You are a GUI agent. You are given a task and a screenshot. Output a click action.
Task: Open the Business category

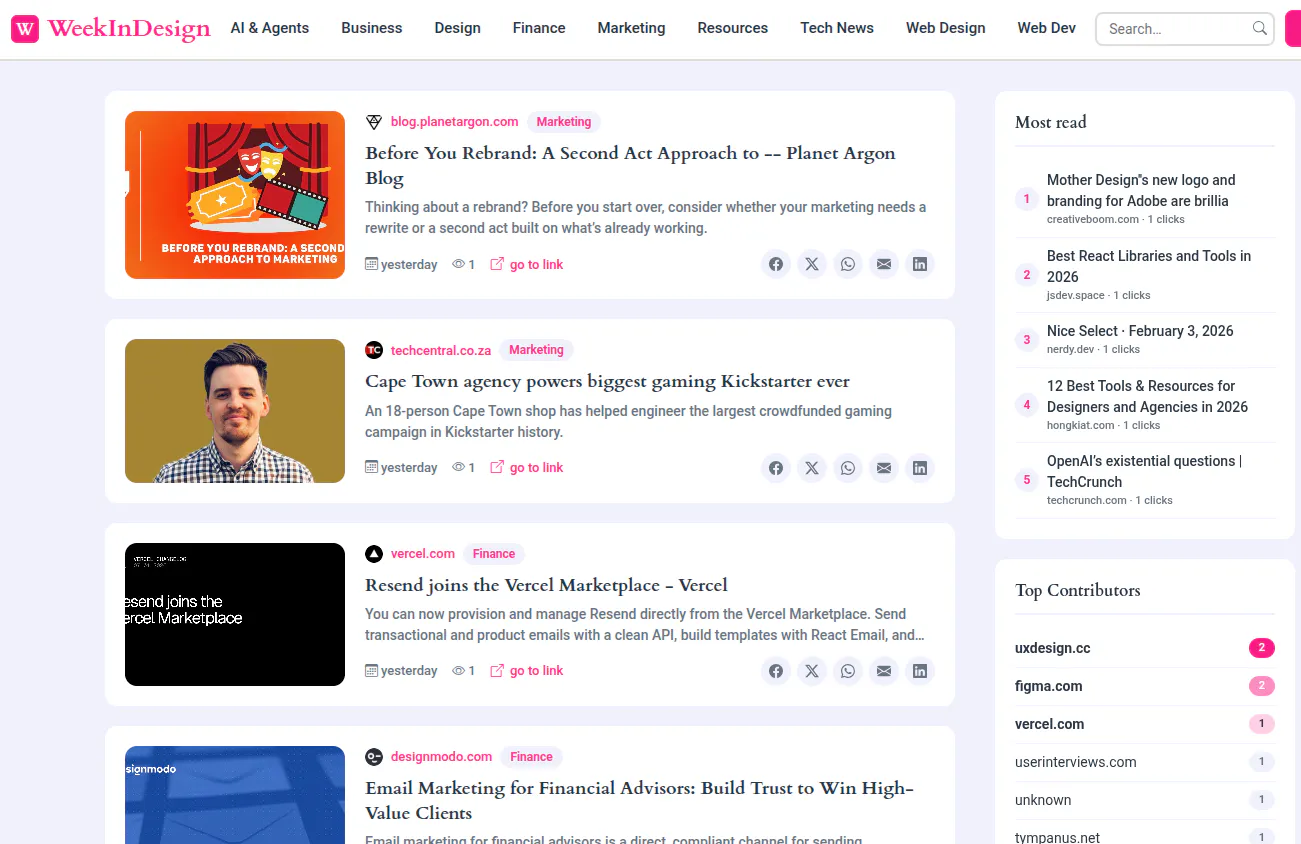[x=372, y=28]
